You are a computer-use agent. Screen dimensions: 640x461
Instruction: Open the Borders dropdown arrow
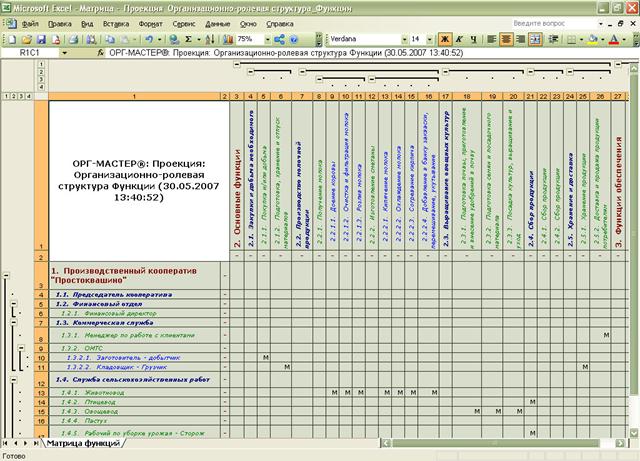[582, 39]
